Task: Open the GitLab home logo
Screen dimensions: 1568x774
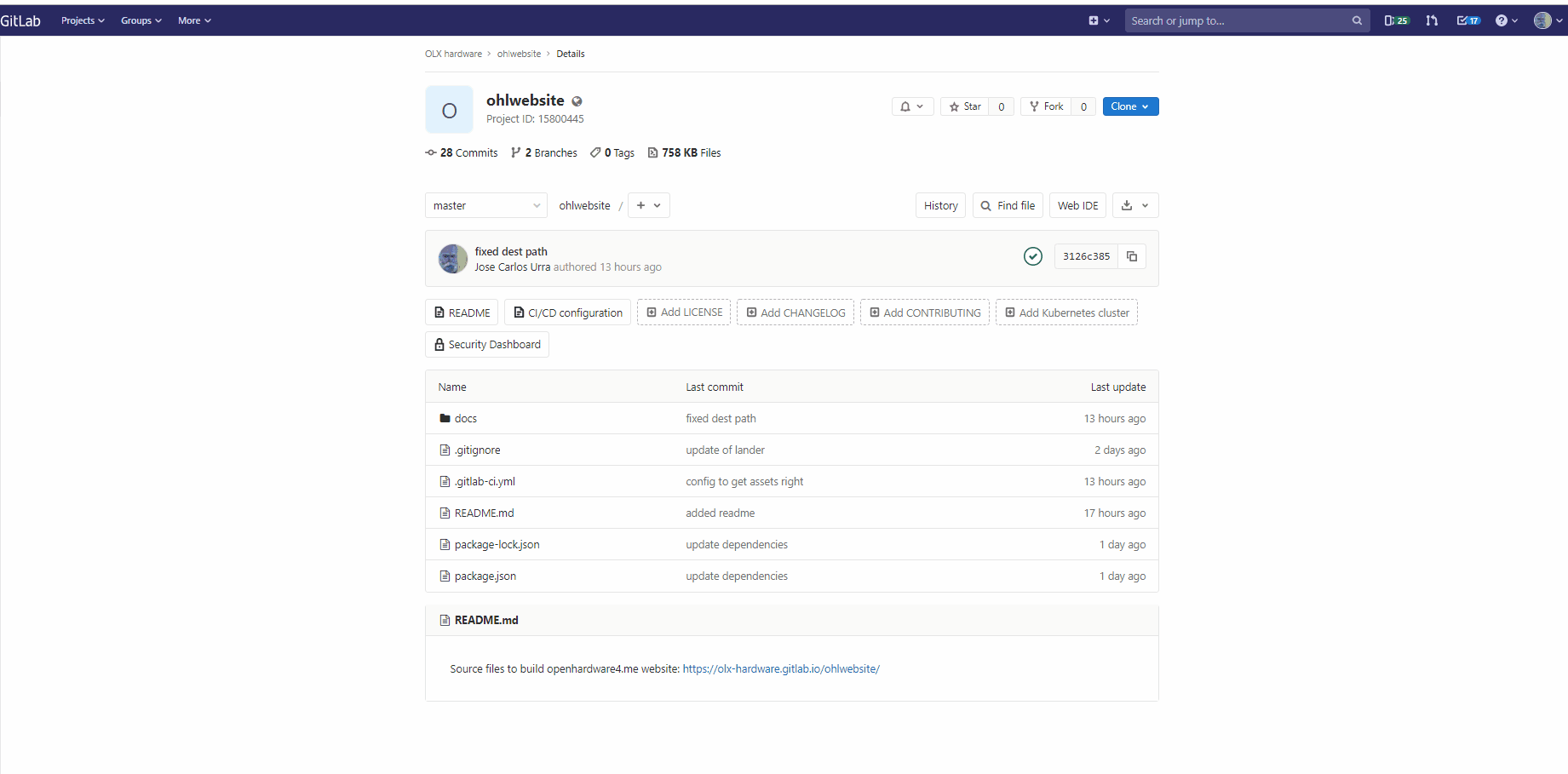Action: coord(20,20)
